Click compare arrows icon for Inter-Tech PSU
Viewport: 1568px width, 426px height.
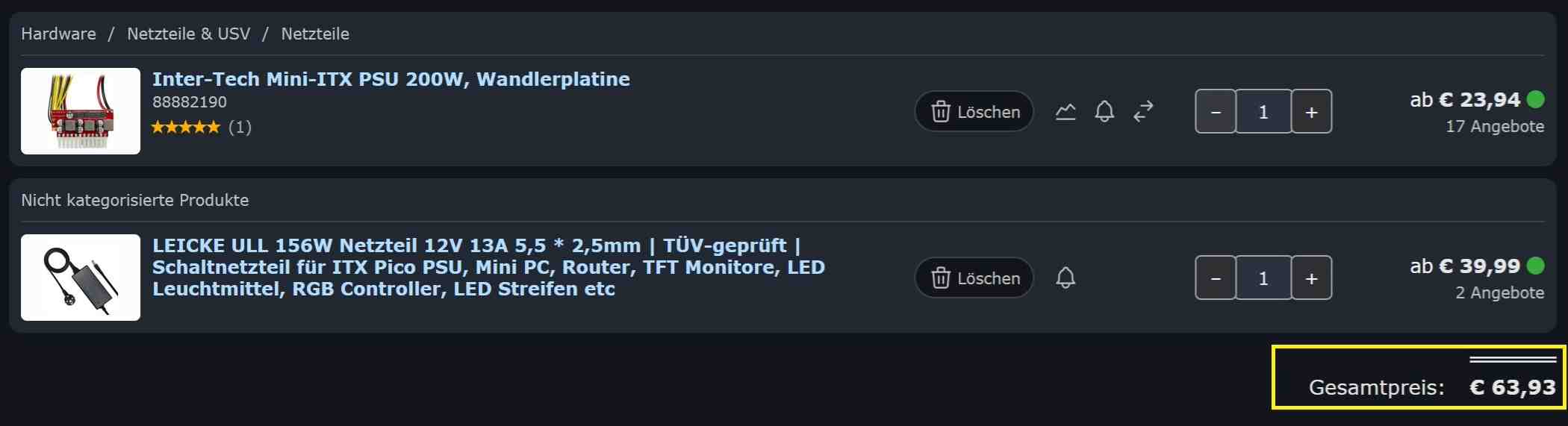(1143, 112)
